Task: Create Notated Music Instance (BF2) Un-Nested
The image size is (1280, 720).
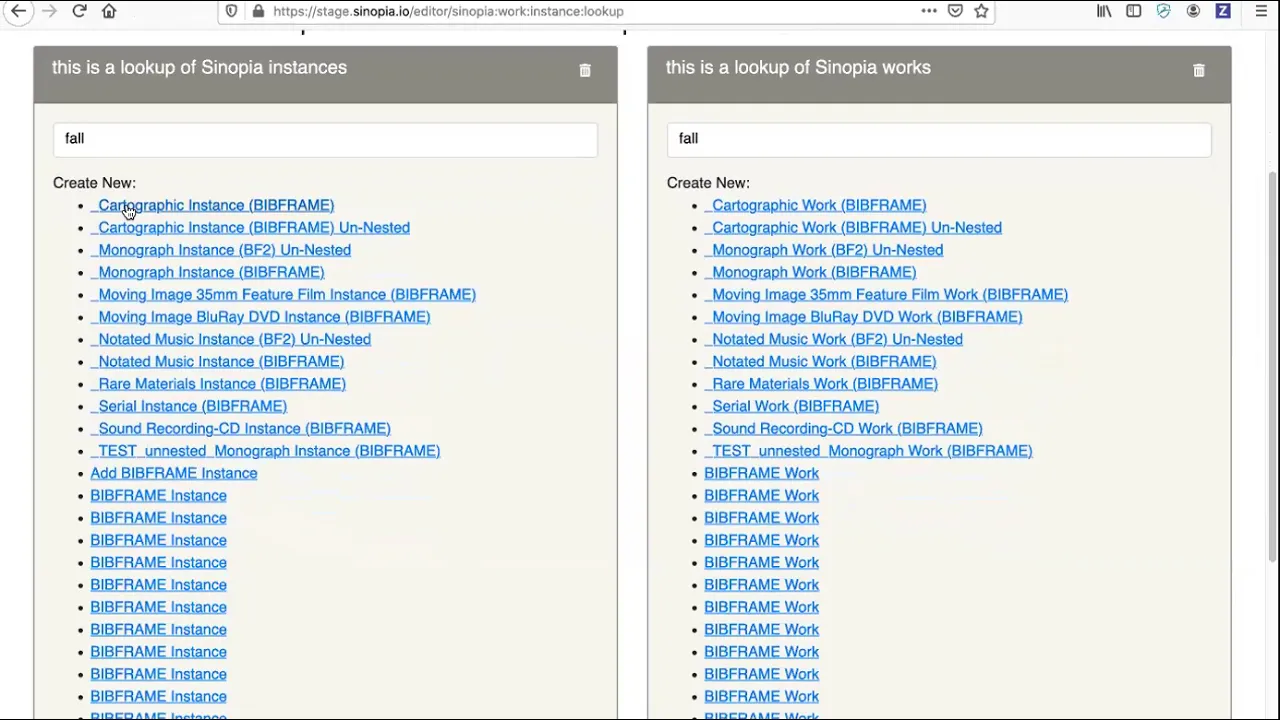Action: pos(230,339)
